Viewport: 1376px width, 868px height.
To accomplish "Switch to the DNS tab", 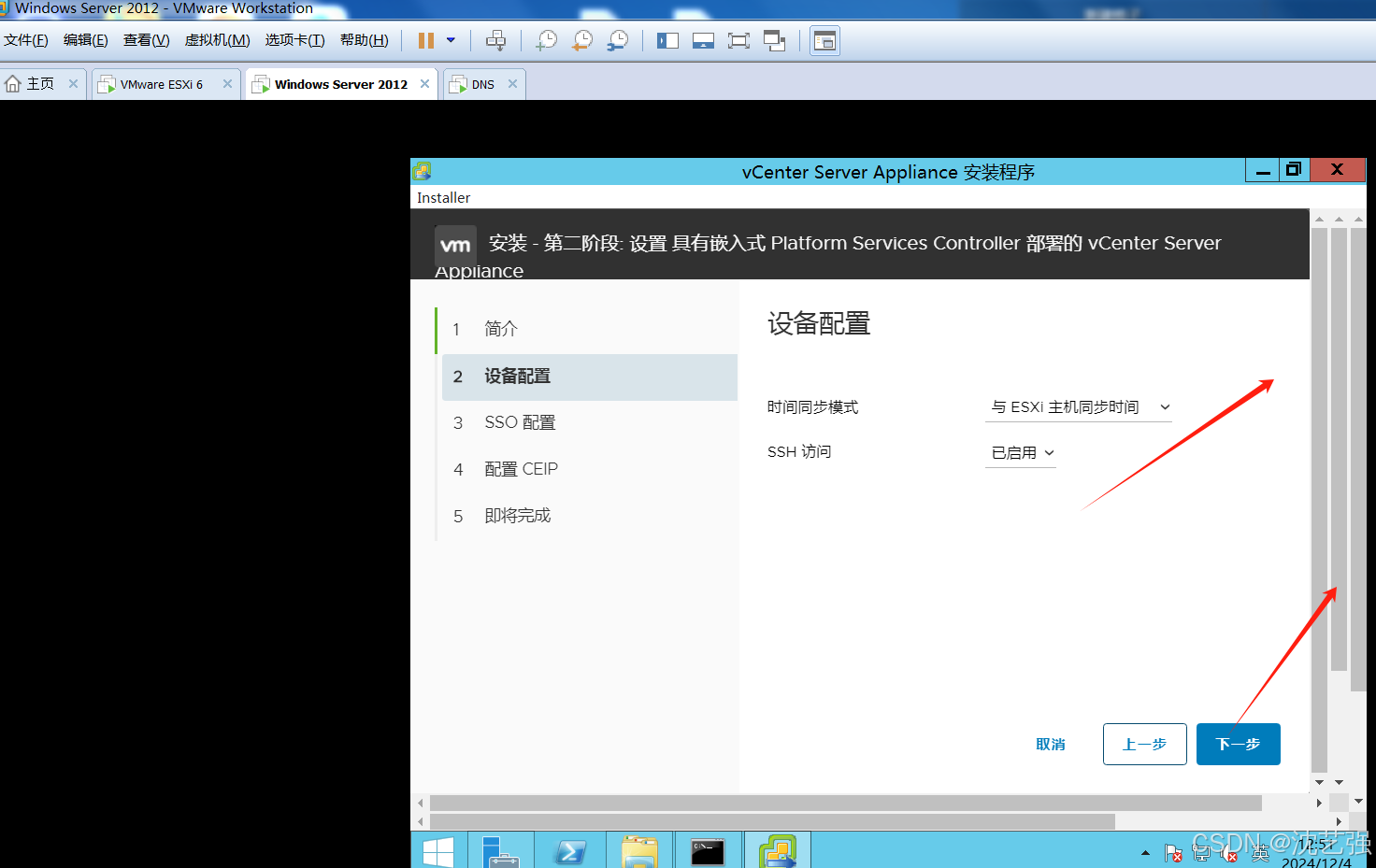I will 482,84.
